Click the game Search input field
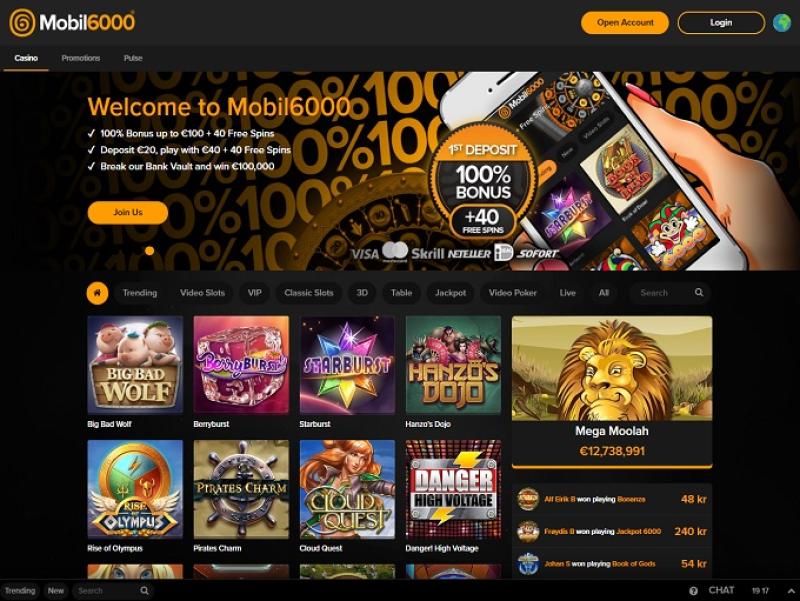800x601 pixels. (x=663, y=293)
